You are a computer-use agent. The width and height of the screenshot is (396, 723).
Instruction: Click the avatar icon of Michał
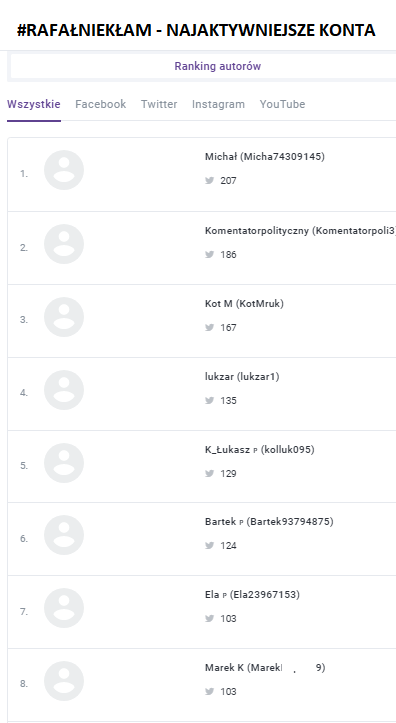pyautogui.click(x=64, y=170)
